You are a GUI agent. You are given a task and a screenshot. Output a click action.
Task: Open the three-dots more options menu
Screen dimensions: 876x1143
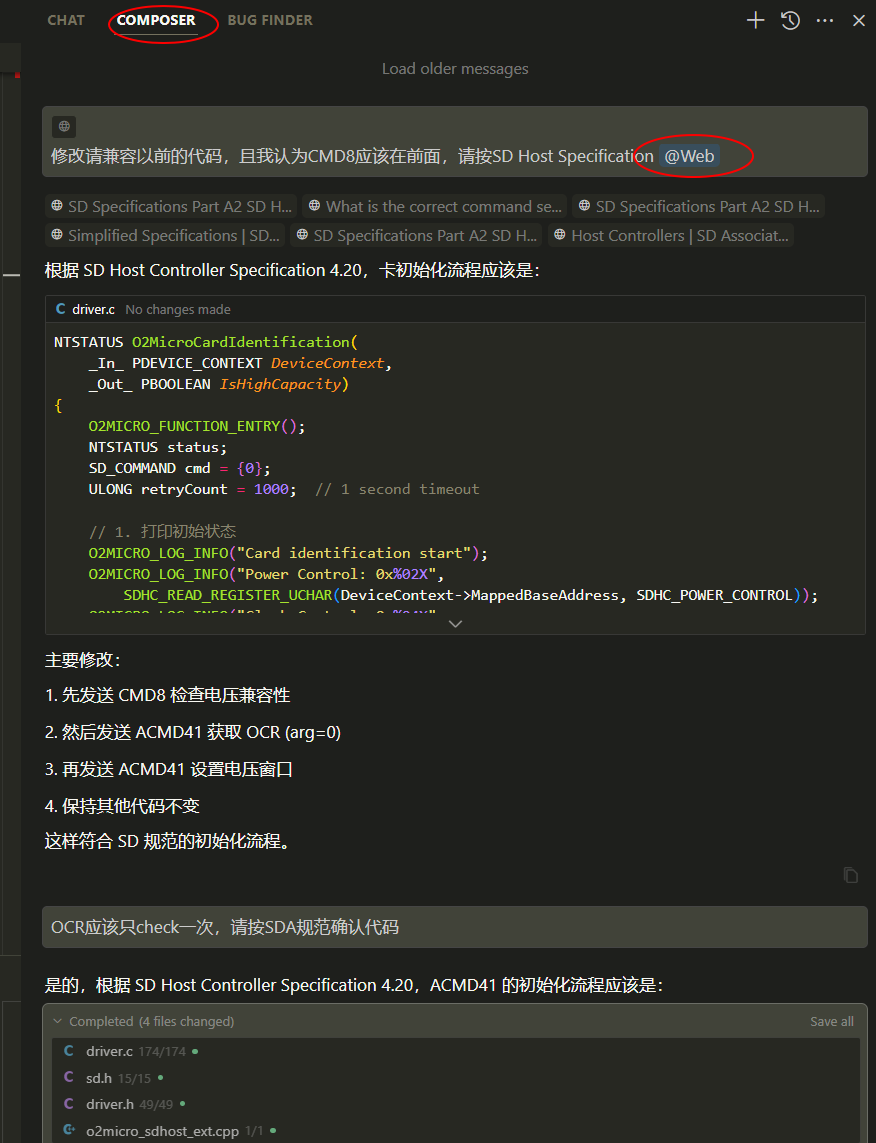(x=825, y=20)
